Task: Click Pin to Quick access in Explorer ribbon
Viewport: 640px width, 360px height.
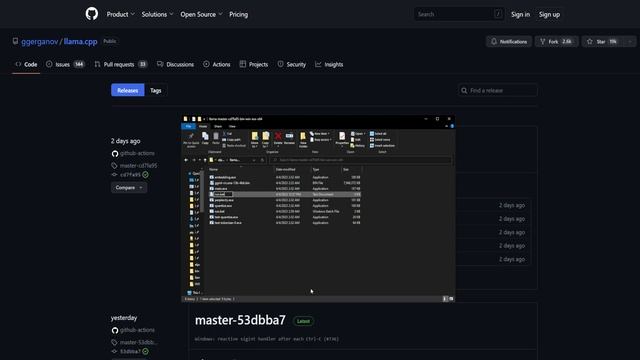Action: (x=191, y=140)
